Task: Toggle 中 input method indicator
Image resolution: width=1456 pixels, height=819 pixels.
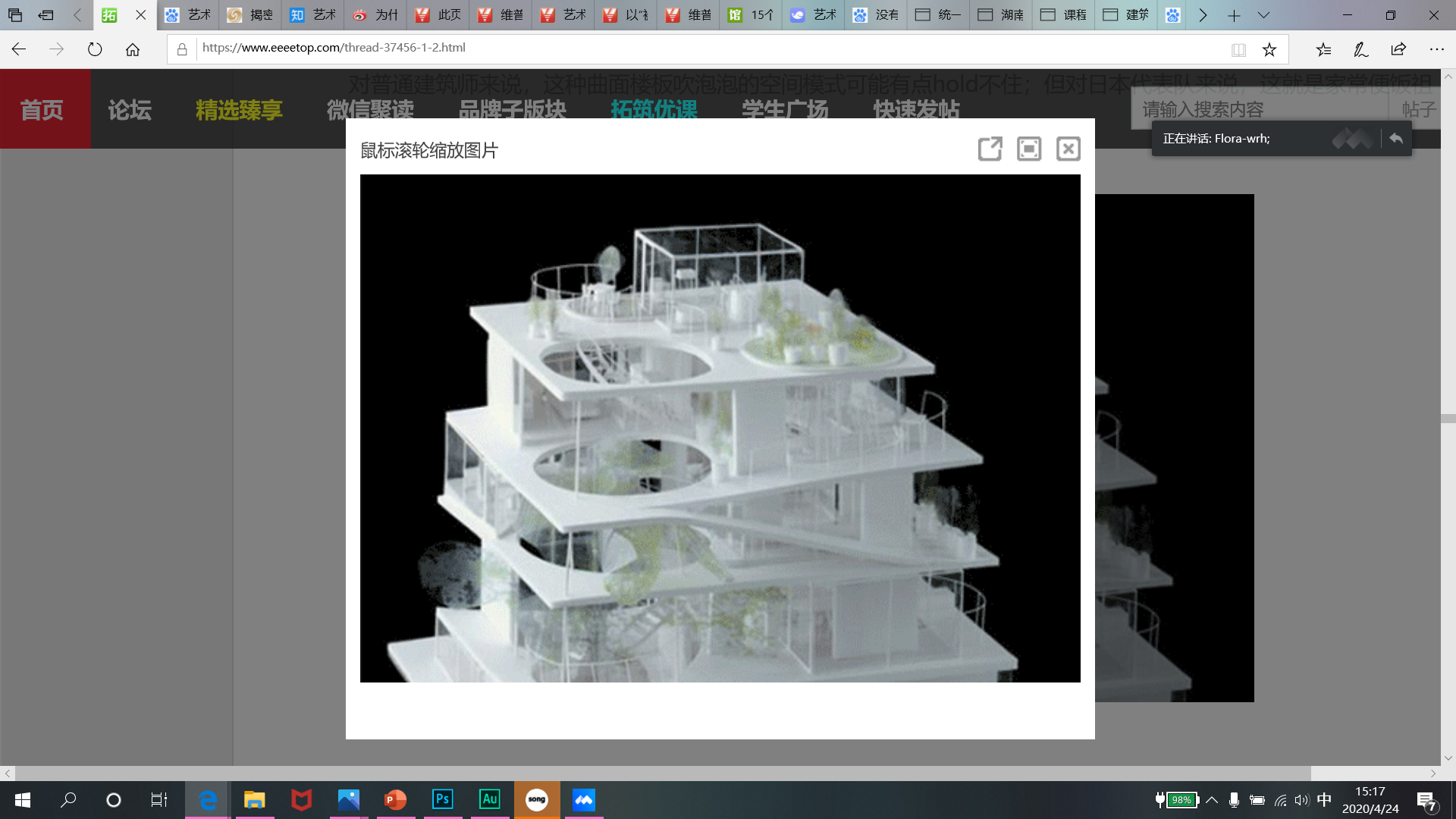Action: coord(1324,800)
